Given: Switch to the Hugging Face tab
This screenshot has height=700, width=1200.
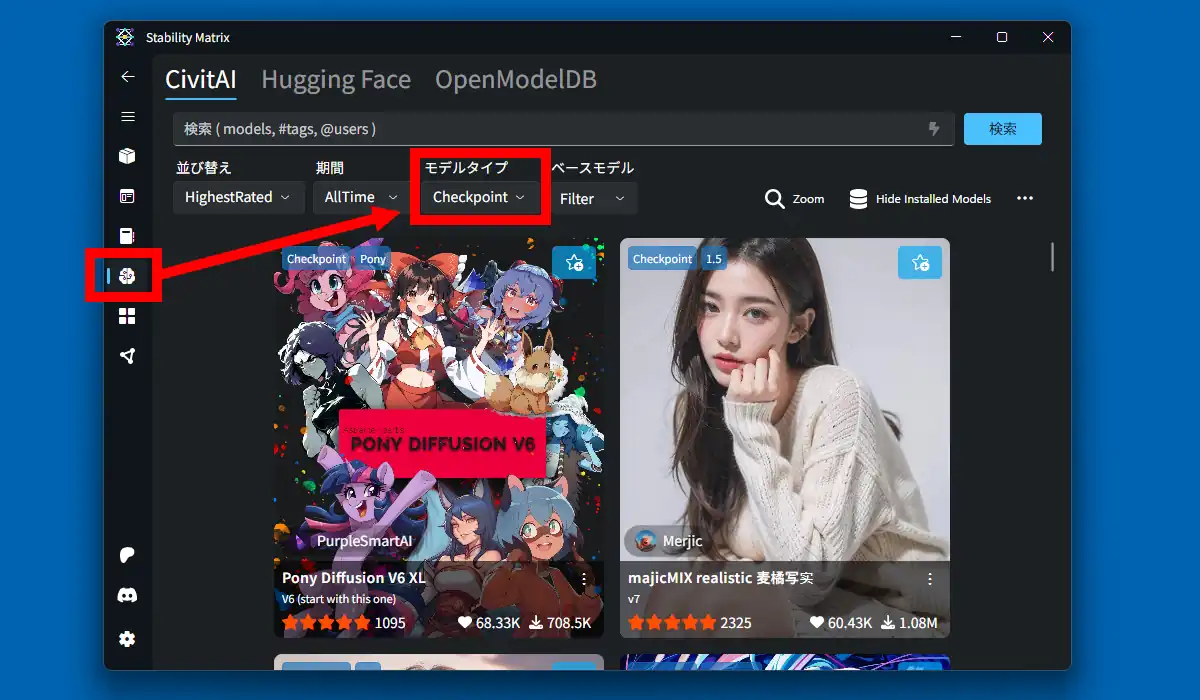Looking at the screenshot, I should (336, 80).
